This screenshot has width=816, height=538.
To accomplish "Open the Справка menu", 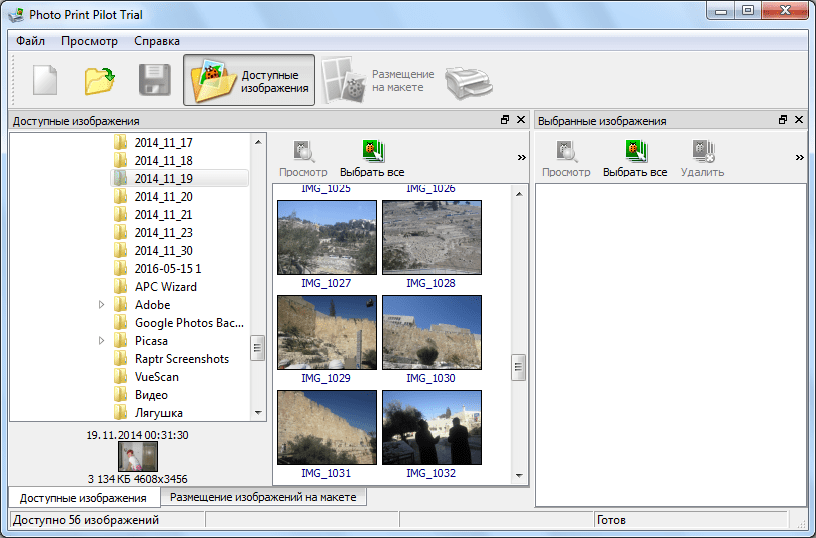I will pyautogui.click(x=157, y=41).
